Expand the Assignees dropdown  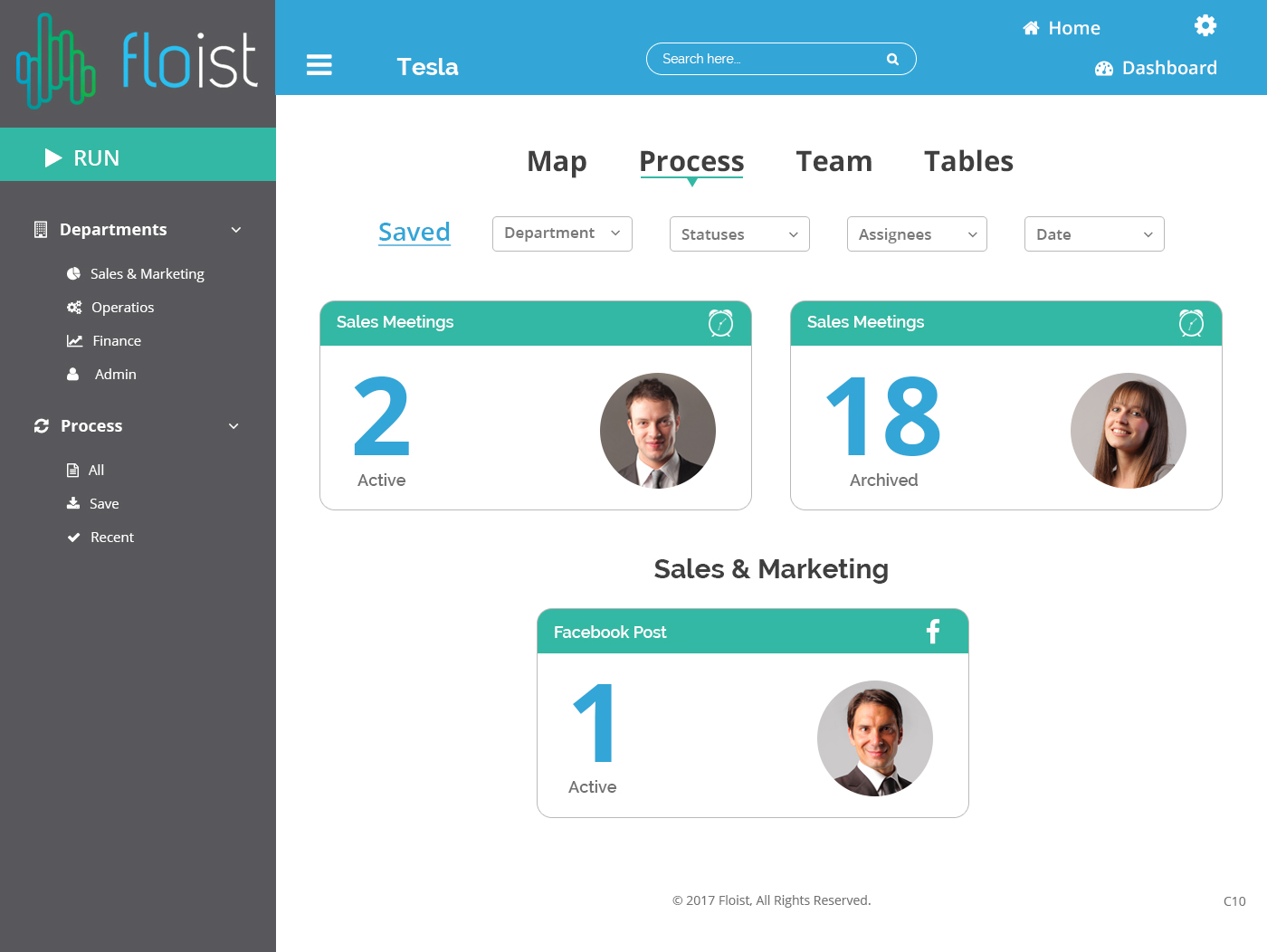(917, 234)
